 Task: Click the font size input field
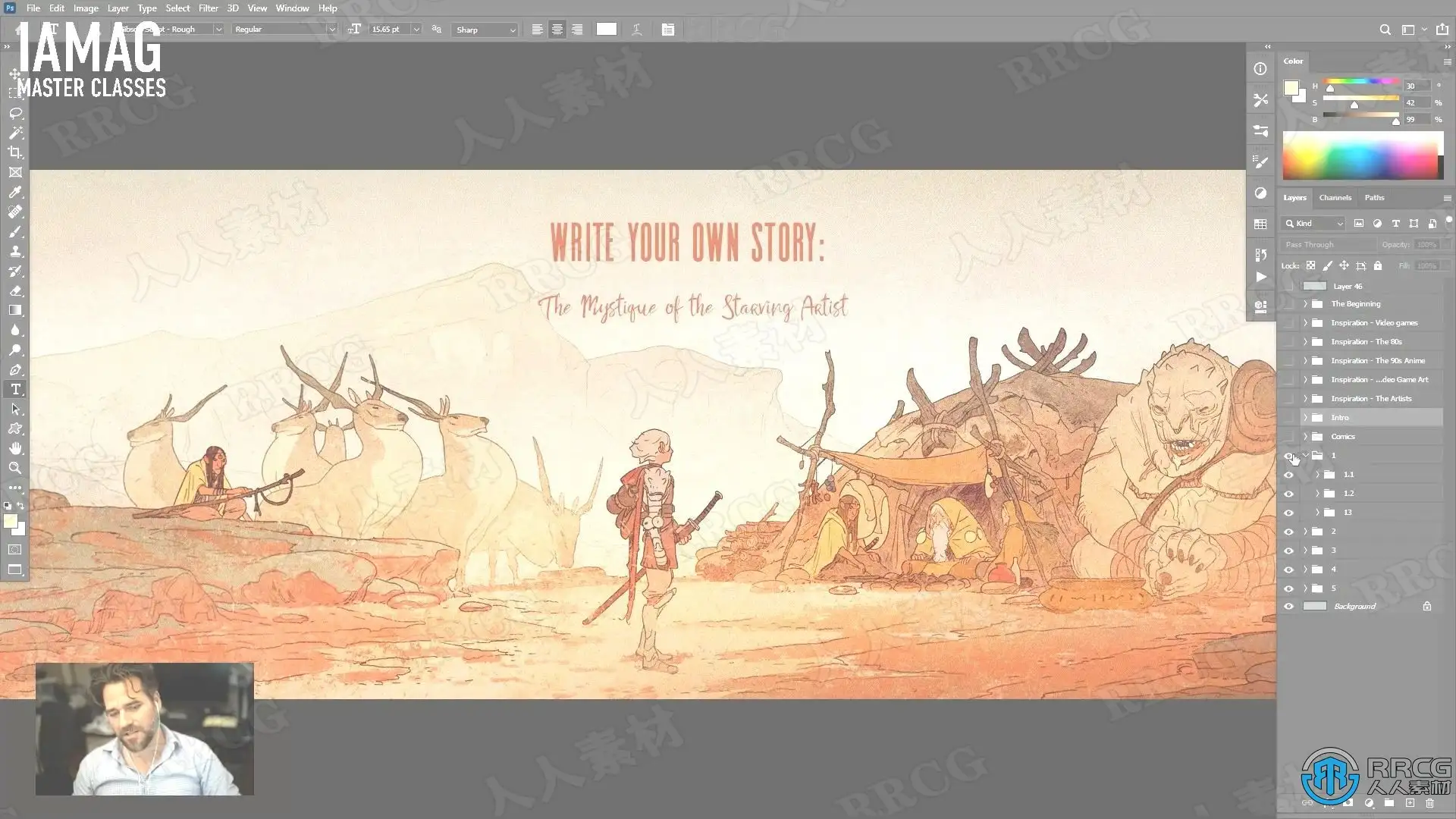point(389,30)
